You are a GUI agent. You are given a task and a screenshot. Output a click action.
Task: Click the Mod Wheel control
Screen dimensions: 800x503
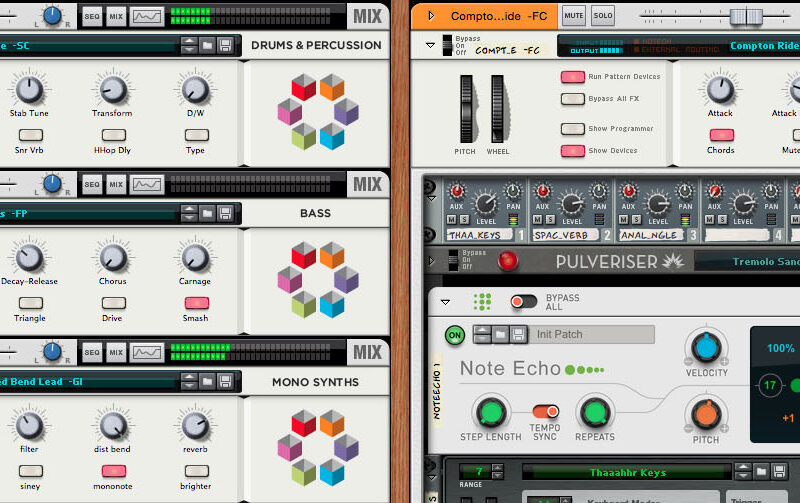(497, 109)
